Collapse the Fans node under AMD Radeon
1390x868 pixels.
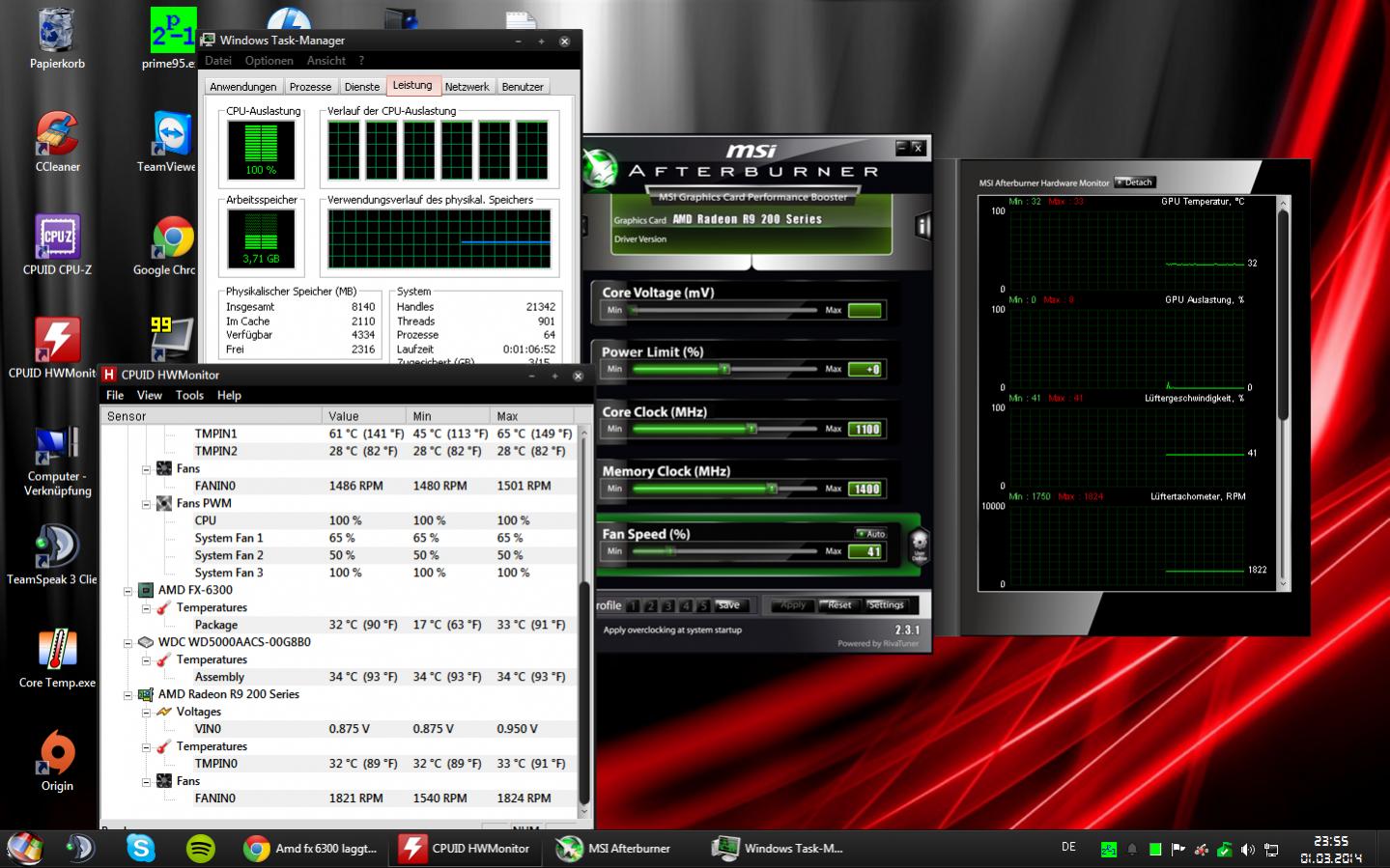147,782
